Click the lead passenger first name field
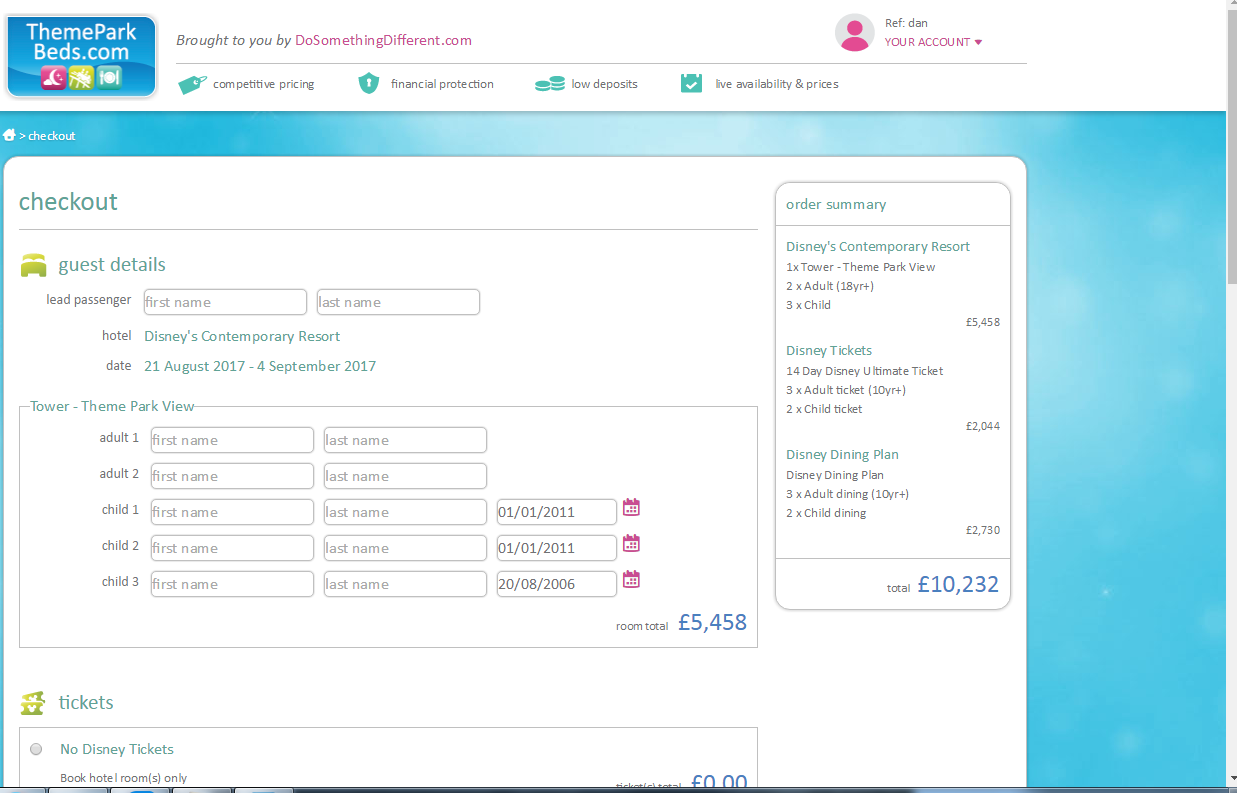This screenshot has width=1237, height=793. (x=225, y=302)
